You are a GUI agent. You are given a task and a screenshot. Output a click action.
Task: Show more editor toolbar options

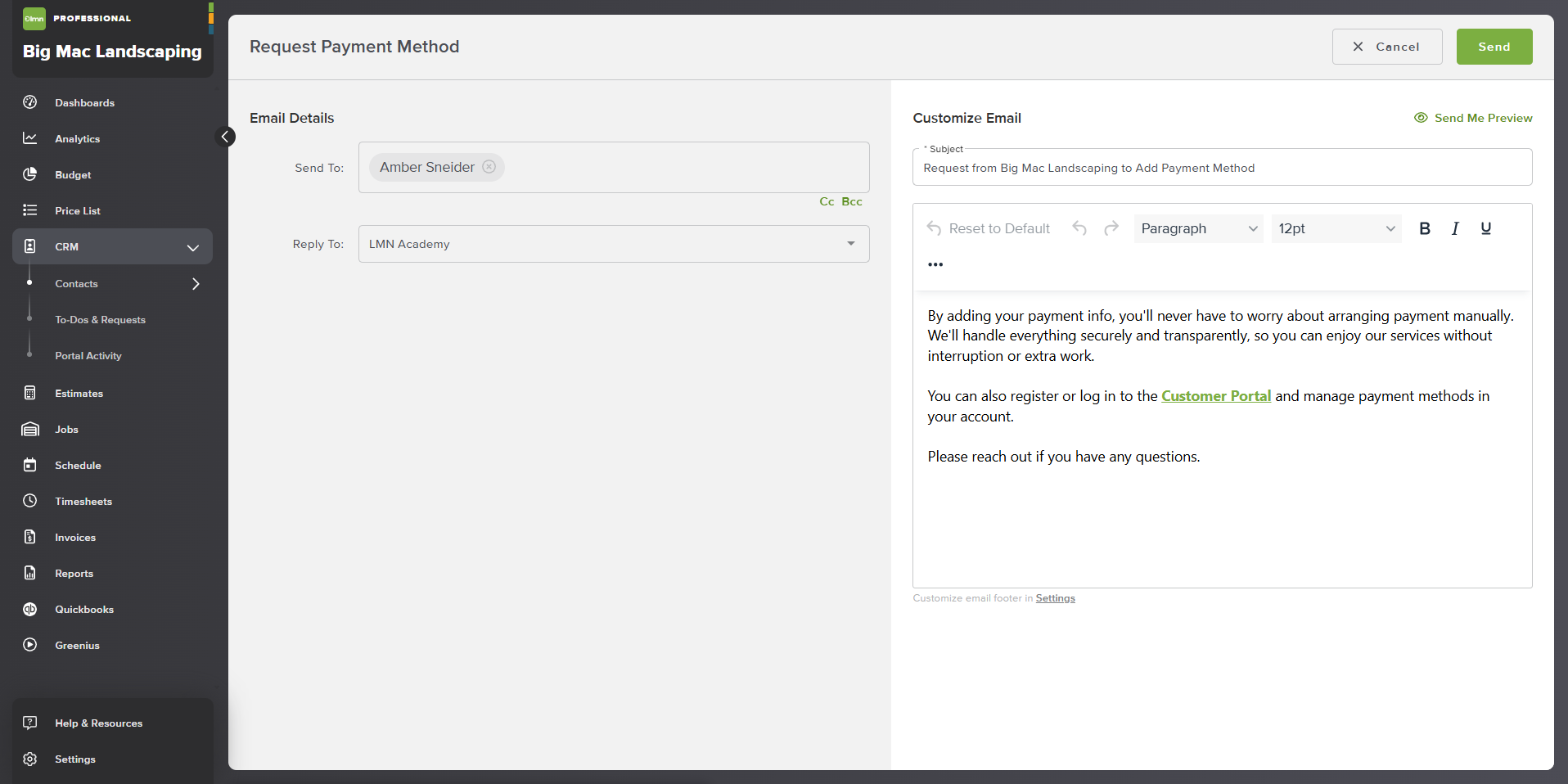coord(935,264)
